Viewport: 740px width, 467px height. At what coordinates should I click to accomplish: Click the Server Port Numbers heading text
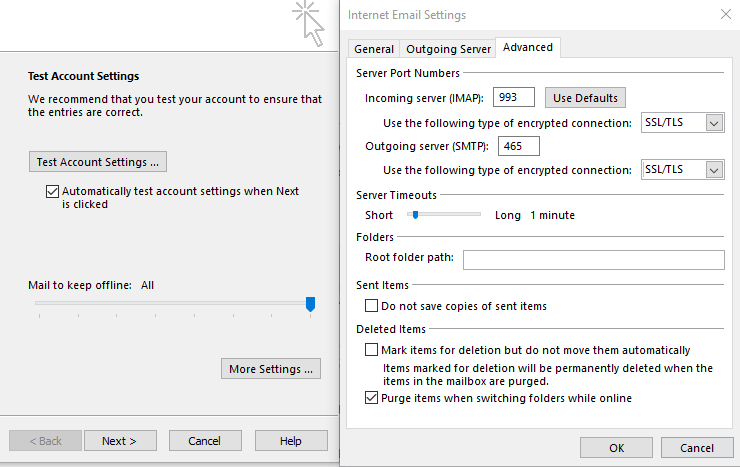(x=408, y=73)
